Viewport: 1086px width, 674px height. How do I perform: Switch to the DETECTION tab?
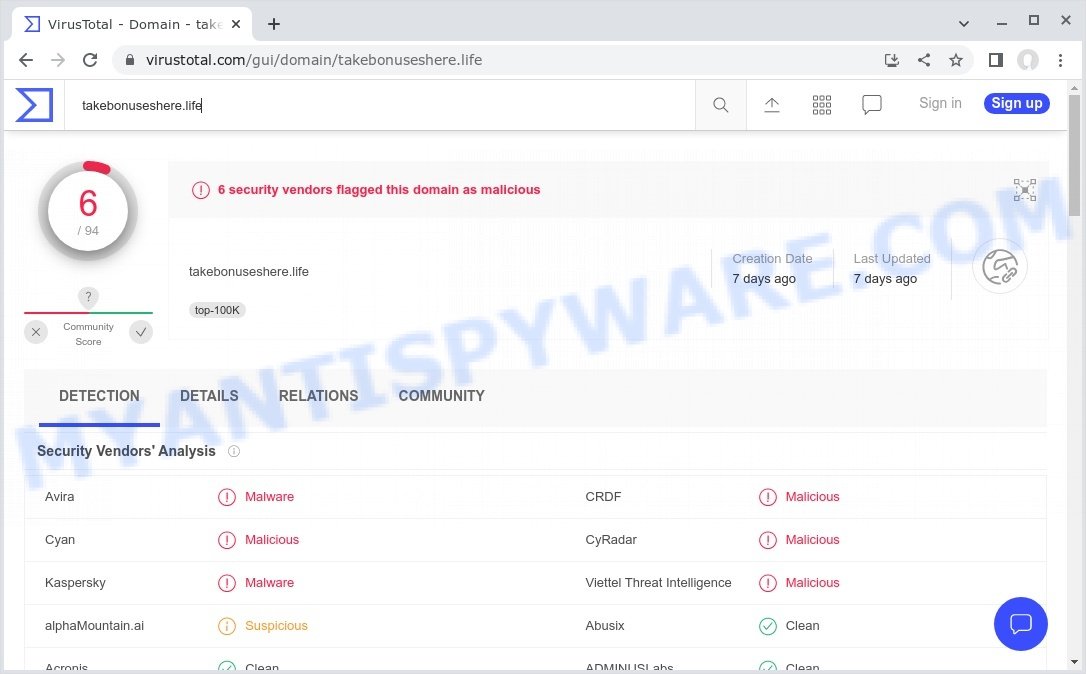[99, 396]
